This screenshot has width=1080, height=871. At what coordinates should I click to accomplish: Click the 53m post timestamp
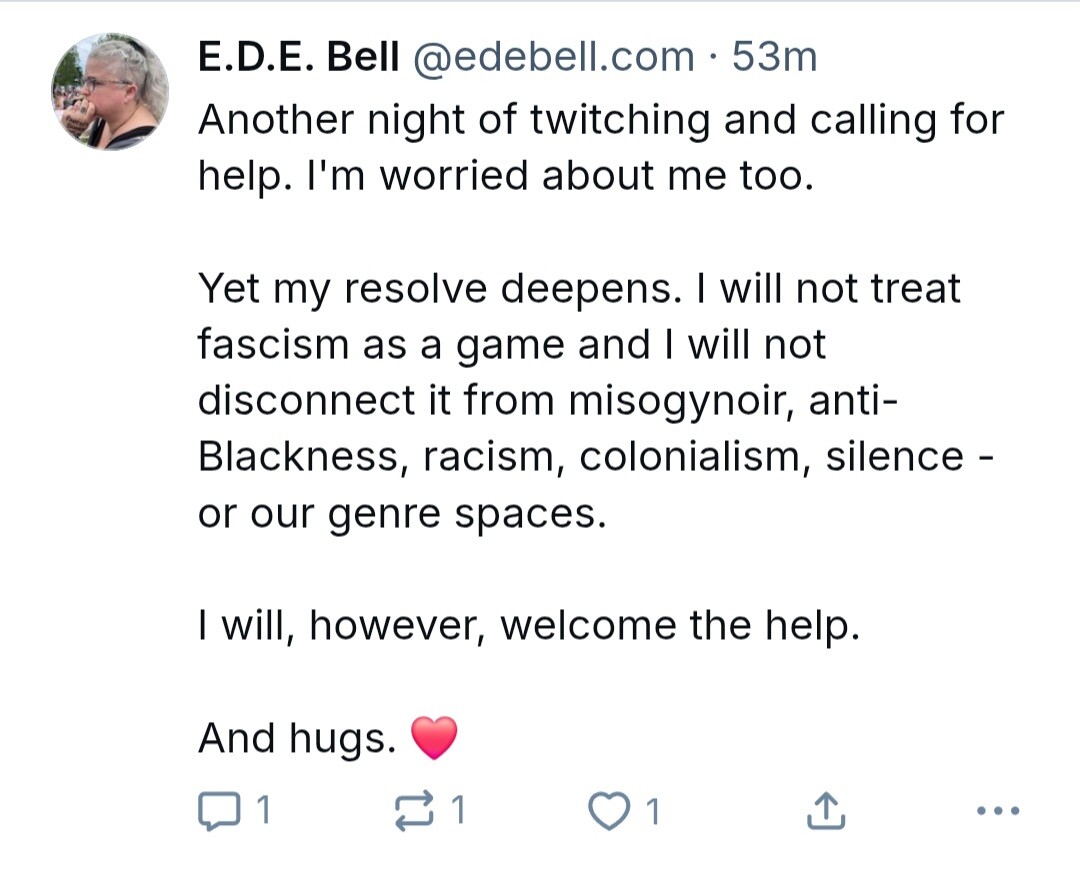[x=774, y=56]
